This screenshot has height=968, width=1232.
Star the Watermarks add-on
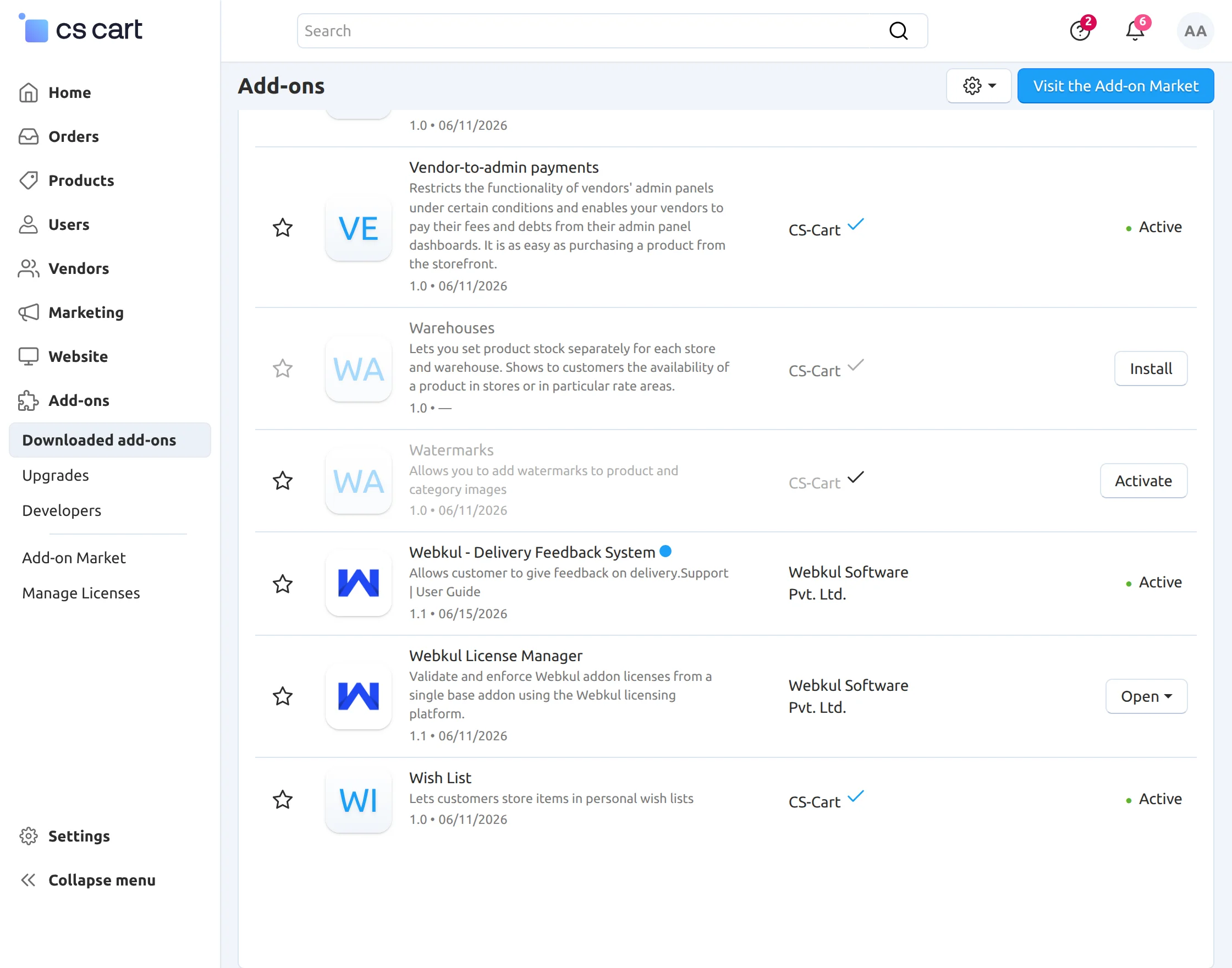point(283,481)
